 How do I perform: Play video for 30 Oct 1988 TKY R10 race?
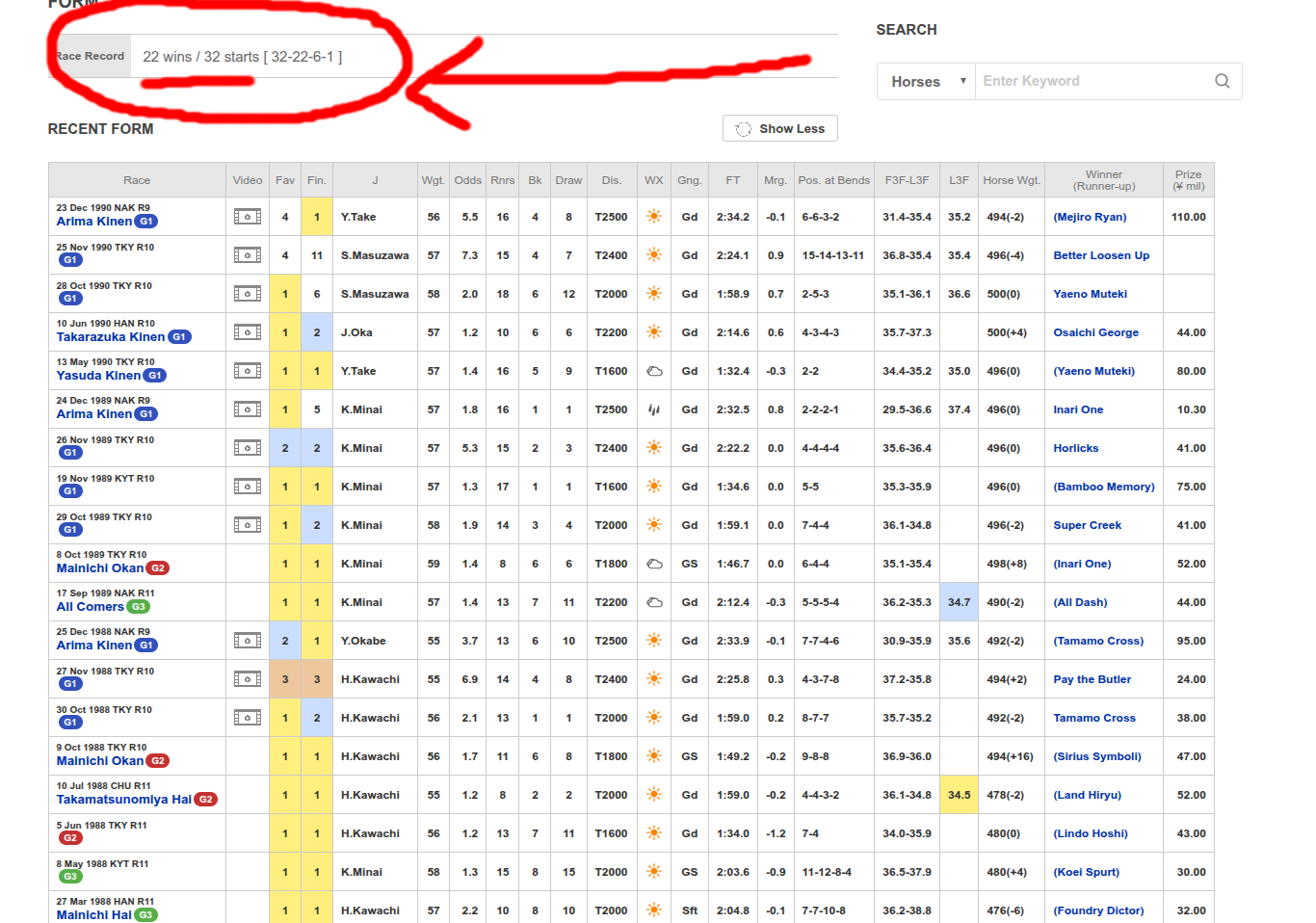coord(248,718)
